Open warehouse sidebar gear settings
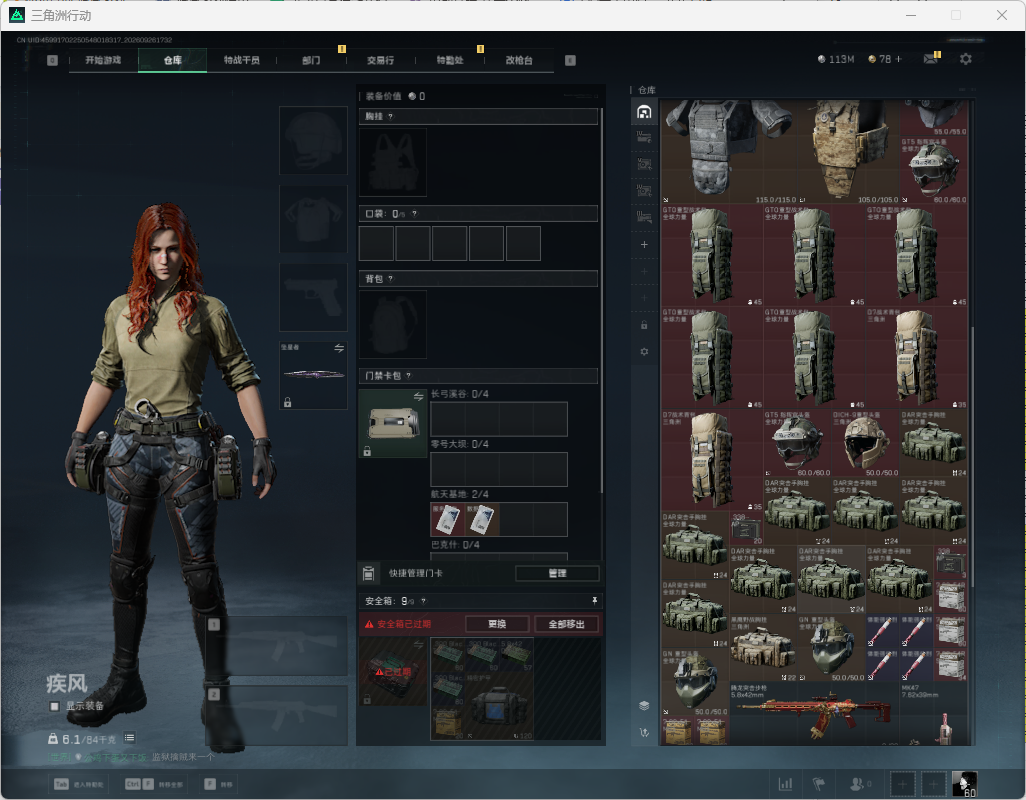 tap(644, 352)
